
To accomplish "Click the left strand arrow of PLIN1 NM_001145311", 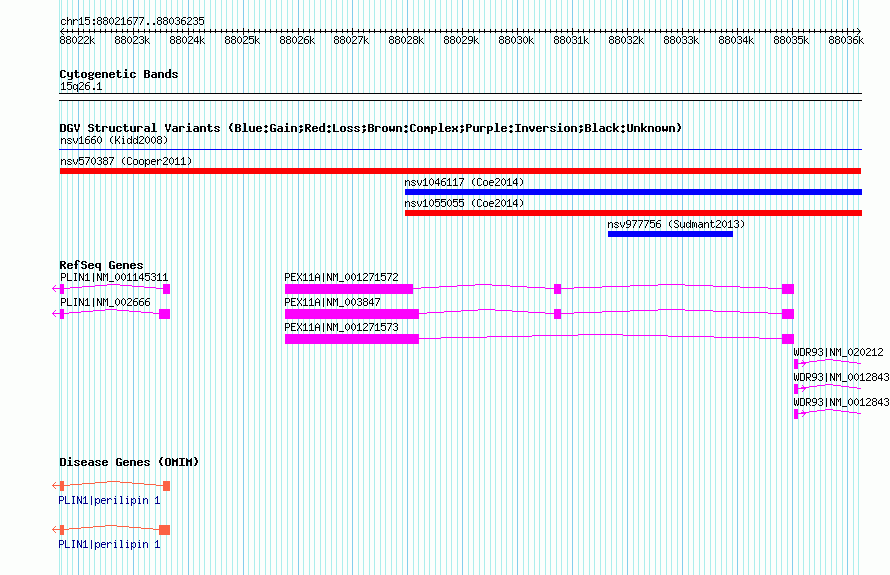I will [x=56, y=289].
